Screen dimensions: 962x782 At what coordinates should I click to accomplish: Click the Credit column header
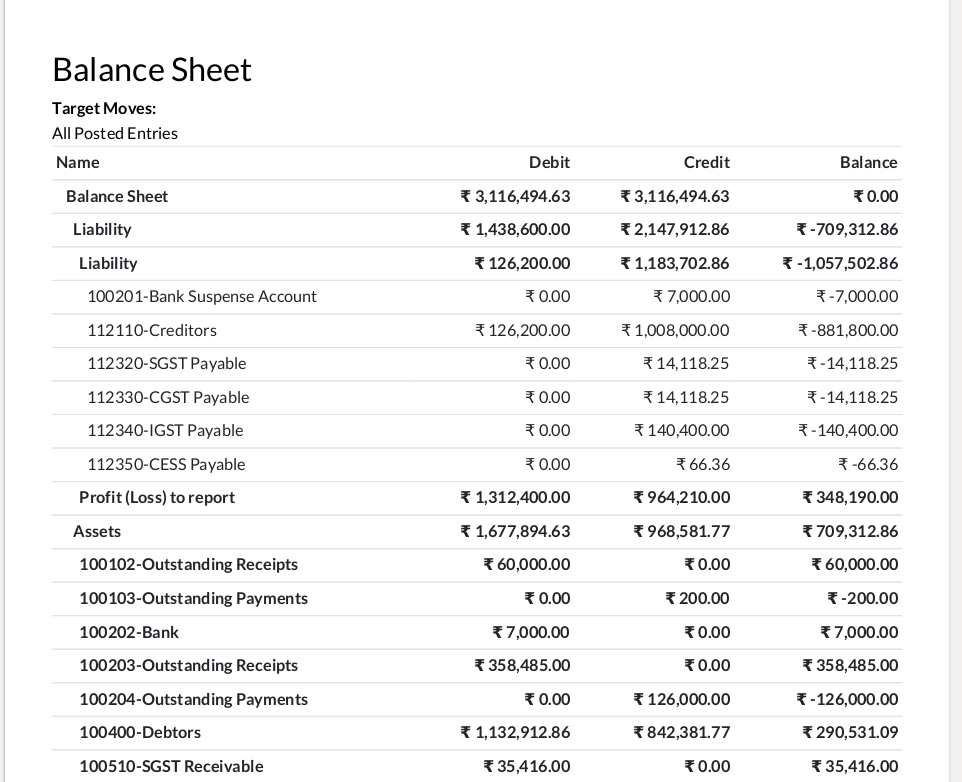(706, 162)
